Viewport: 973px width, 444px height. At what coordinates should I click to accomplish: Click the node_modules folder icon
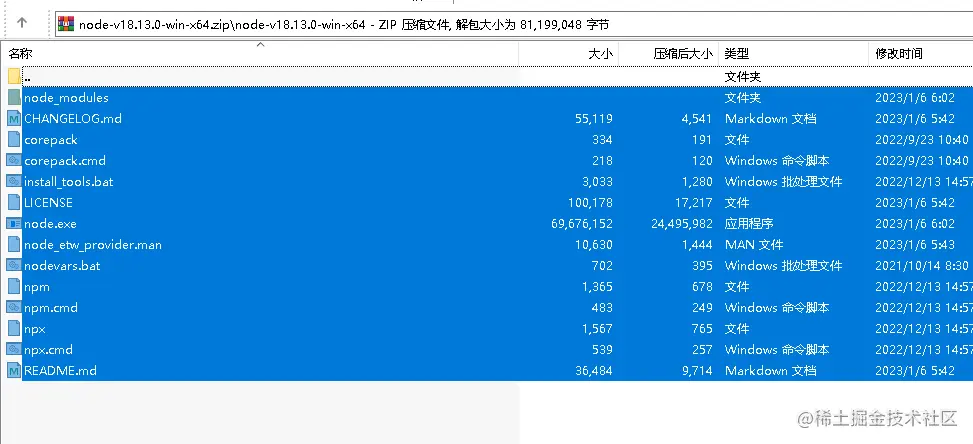pyautogui.click(x=14, y=97)
